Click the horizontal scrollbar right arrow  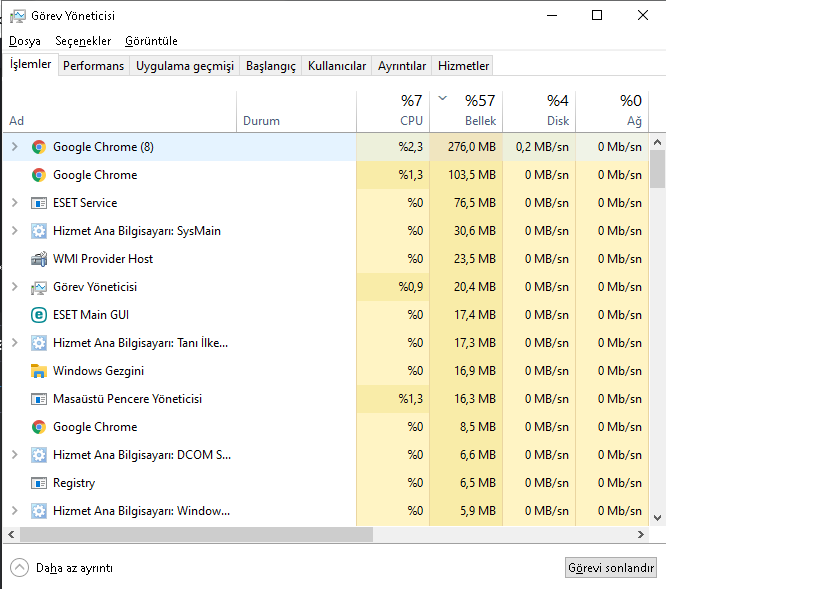point(641,534)
